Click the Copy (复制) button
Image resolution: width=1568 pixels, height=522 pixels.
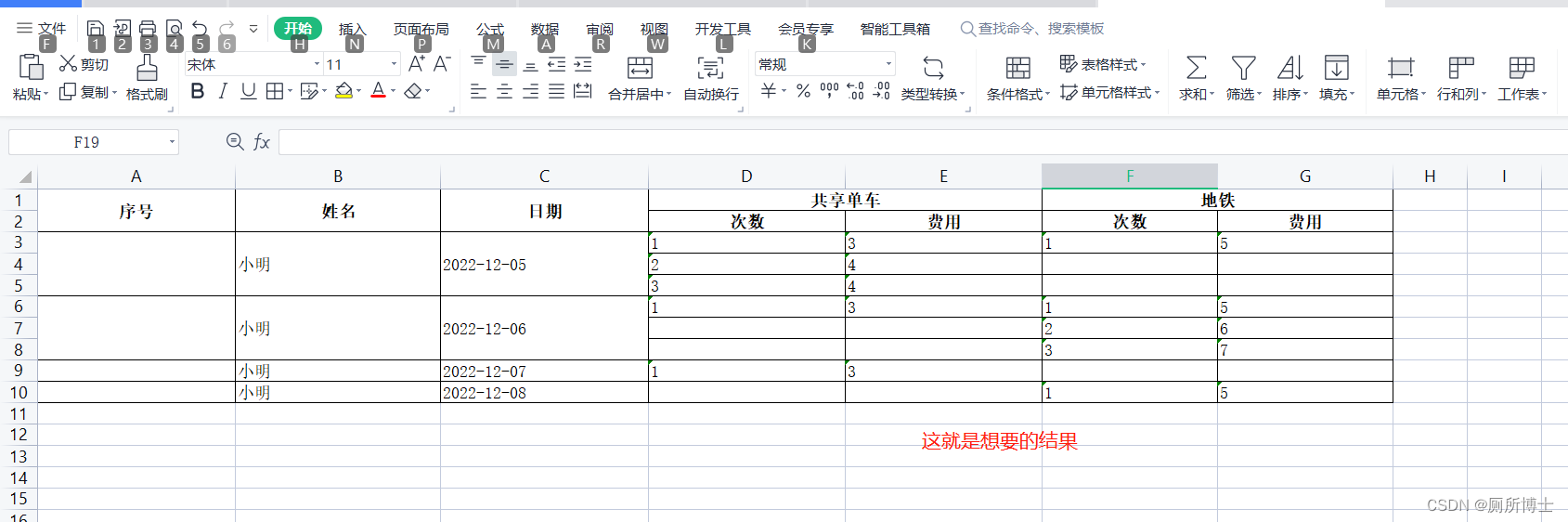pos(88,92)
